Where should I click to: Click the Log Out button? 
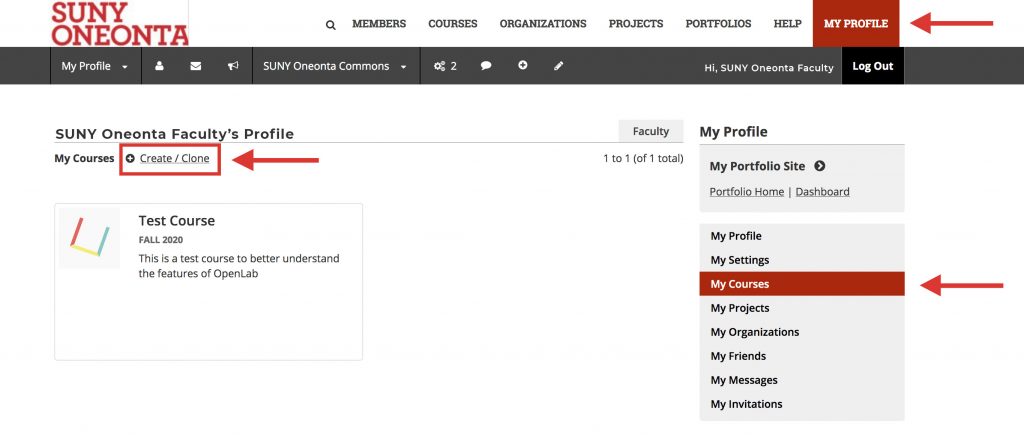point(872,66)
